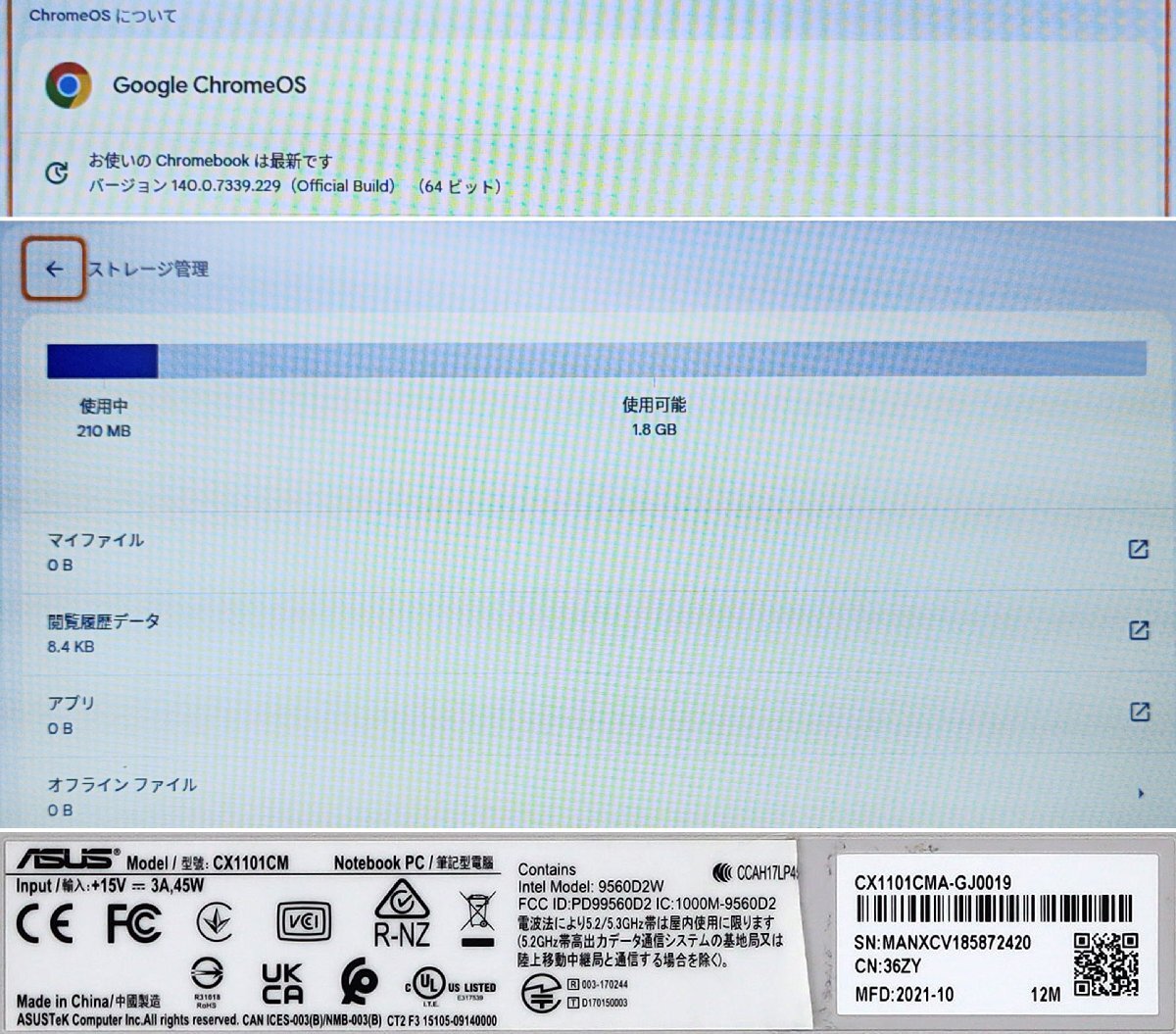Click the FCC logo on the label
Viewport: 1176px width, 1034px height.
click(134, 923)
